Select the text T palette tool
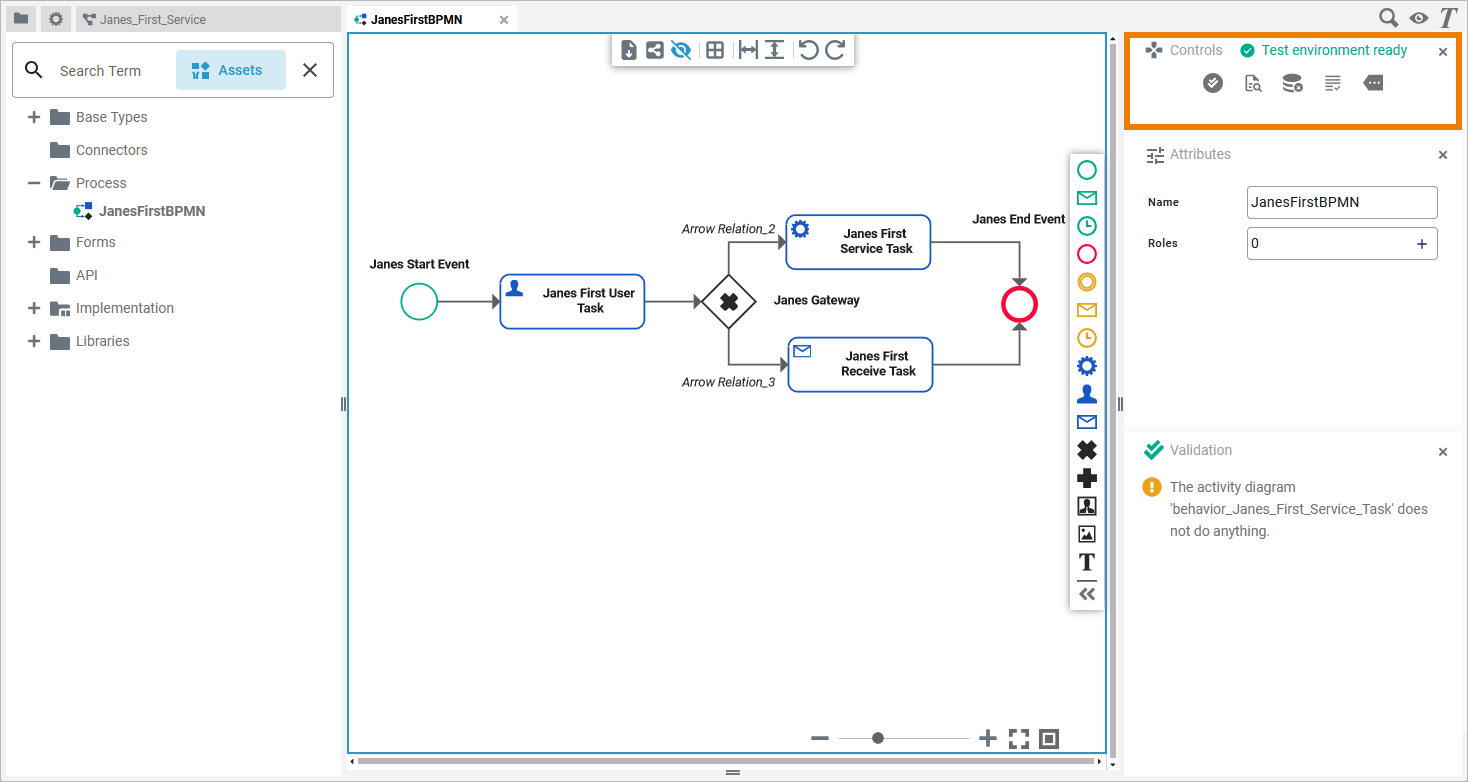Screen dimensions: 1468x782 point(1087,562)
